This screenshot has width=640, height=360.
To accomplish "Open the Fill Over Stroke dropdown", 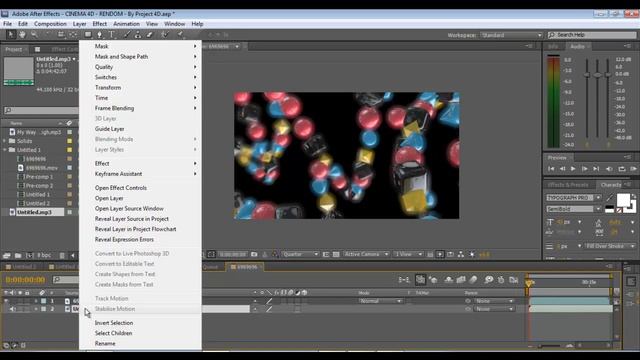I will [610, 246].
